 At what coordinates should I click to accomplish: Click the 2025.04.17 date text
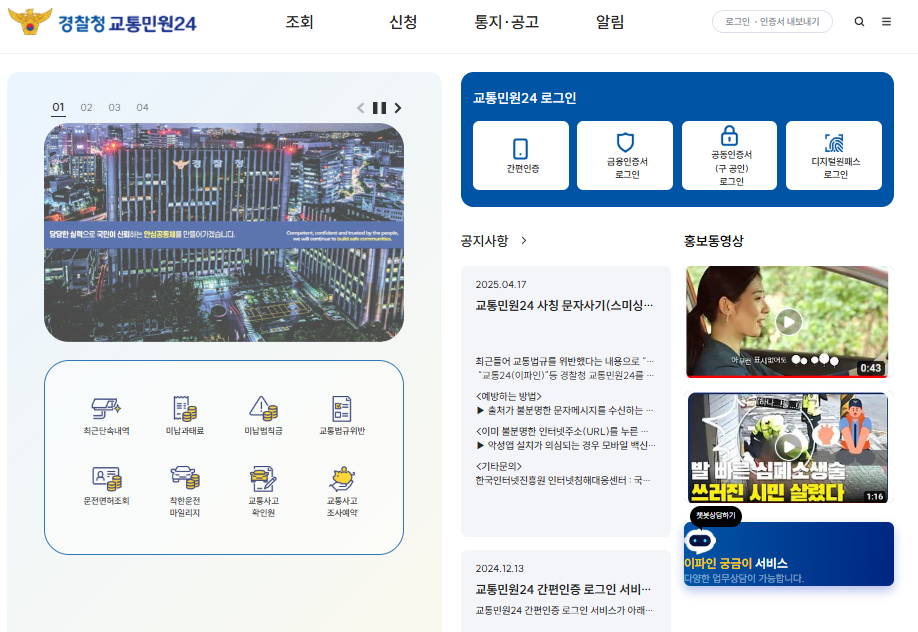click(501, 285)
